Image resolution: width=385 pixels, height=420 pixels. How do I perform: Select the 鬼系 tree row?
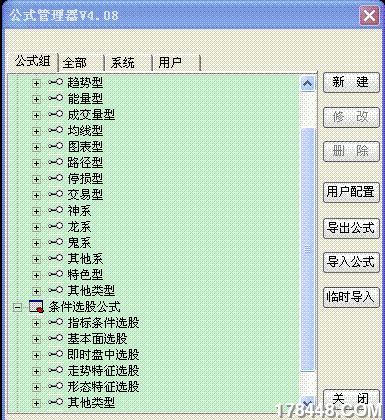[x=79, y=243]
